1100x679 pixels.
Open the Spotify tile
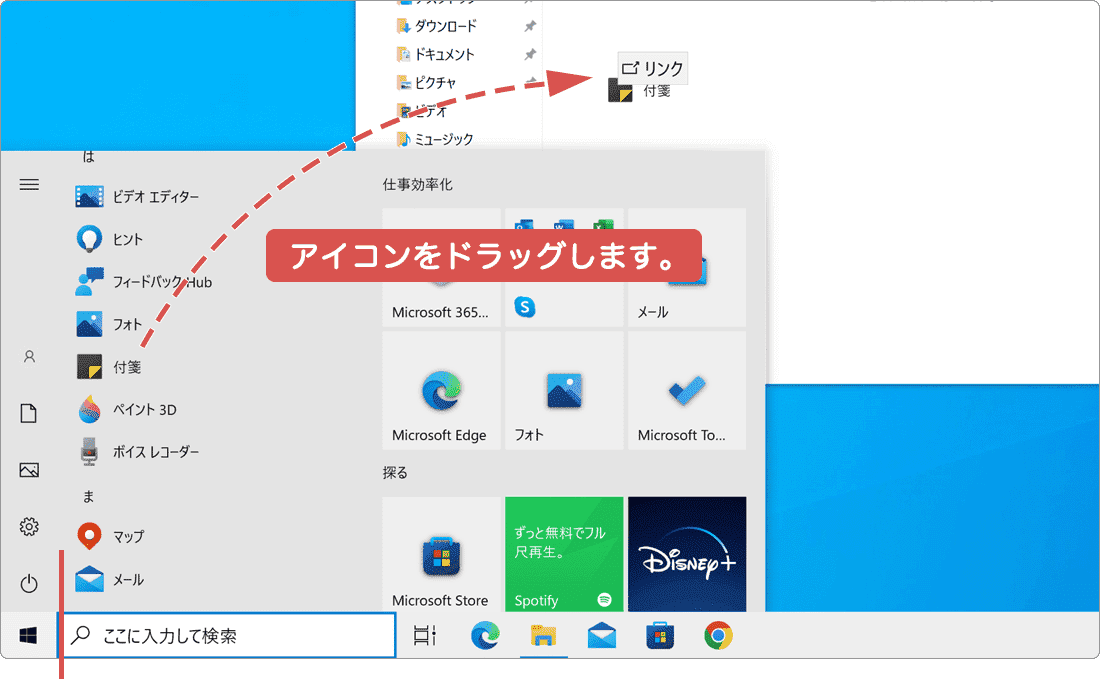[564, 553]
